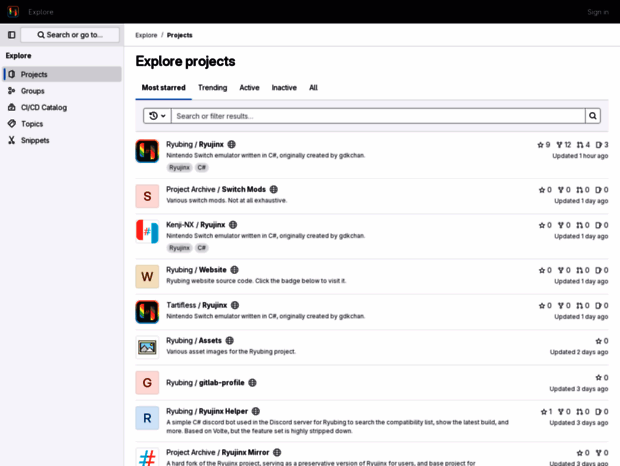Click merge requests icon of Ryujinx Helper
620x466 pixels.
580,412
